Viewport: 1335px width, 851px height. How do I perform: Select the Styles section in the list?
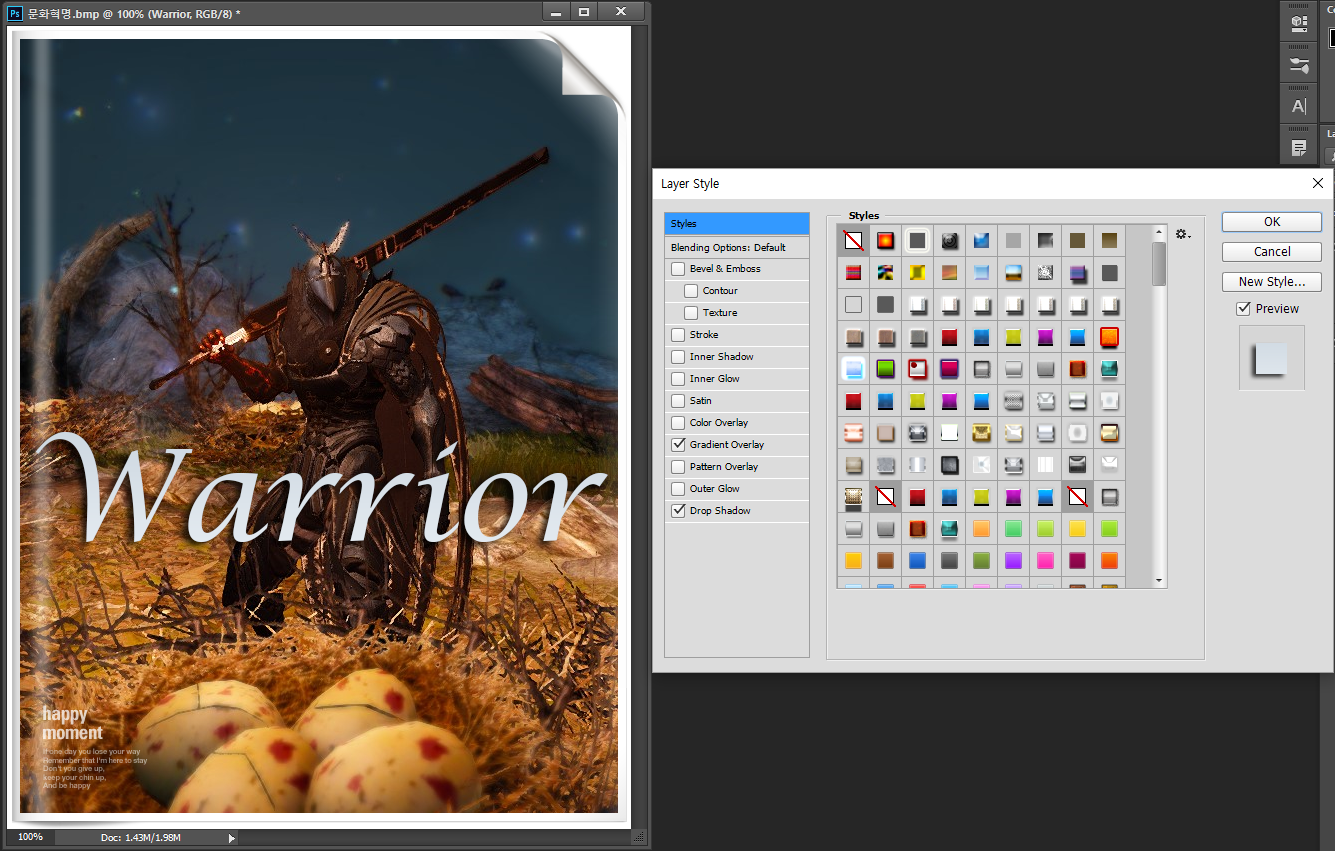click(x=737, y=223)
